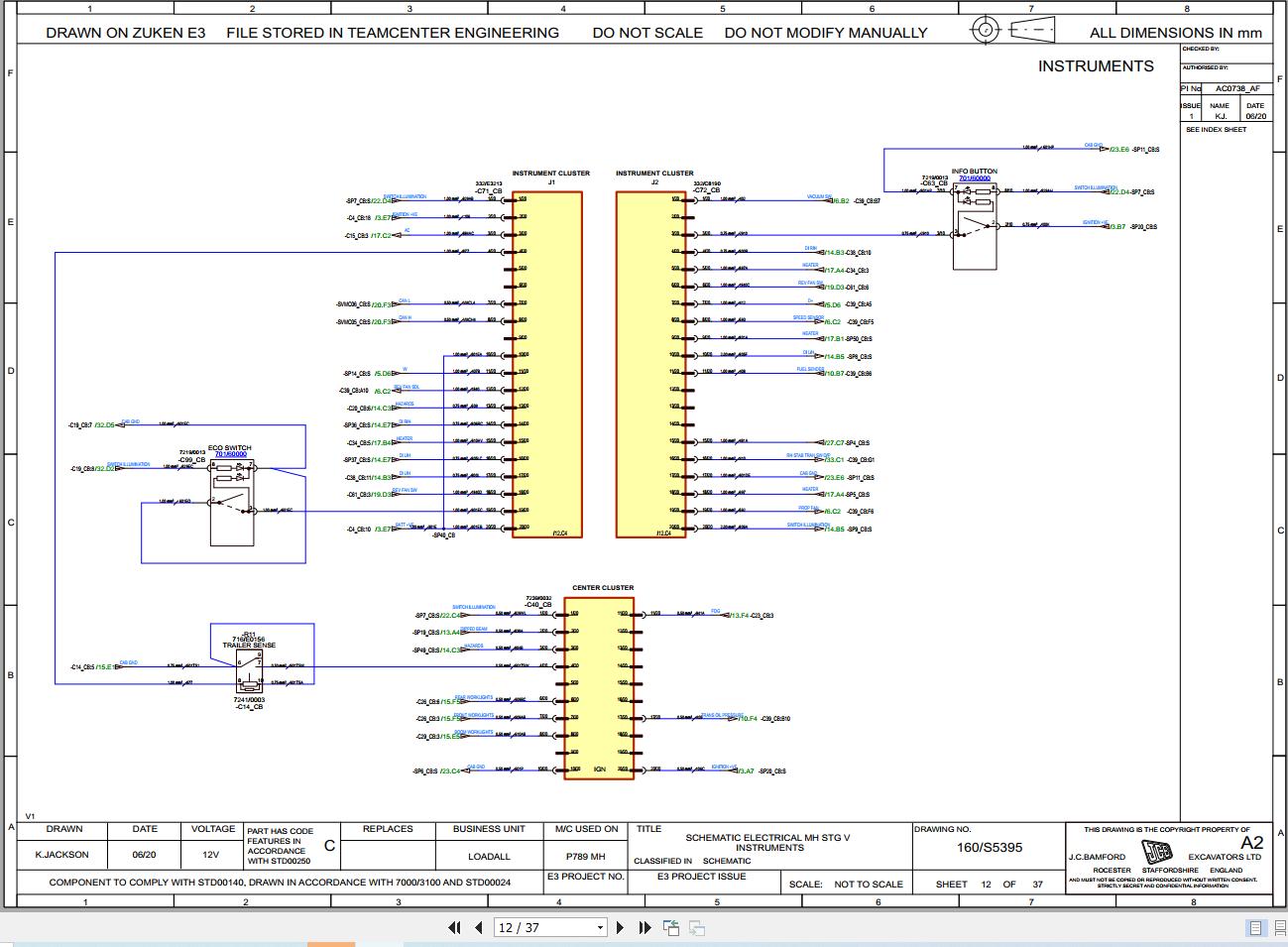Viewport: 1288px width, 947px height.
Task: Open the 701/60000 link under ECO SWITCH
Action: pyautogui.click(x=231, y=454)
